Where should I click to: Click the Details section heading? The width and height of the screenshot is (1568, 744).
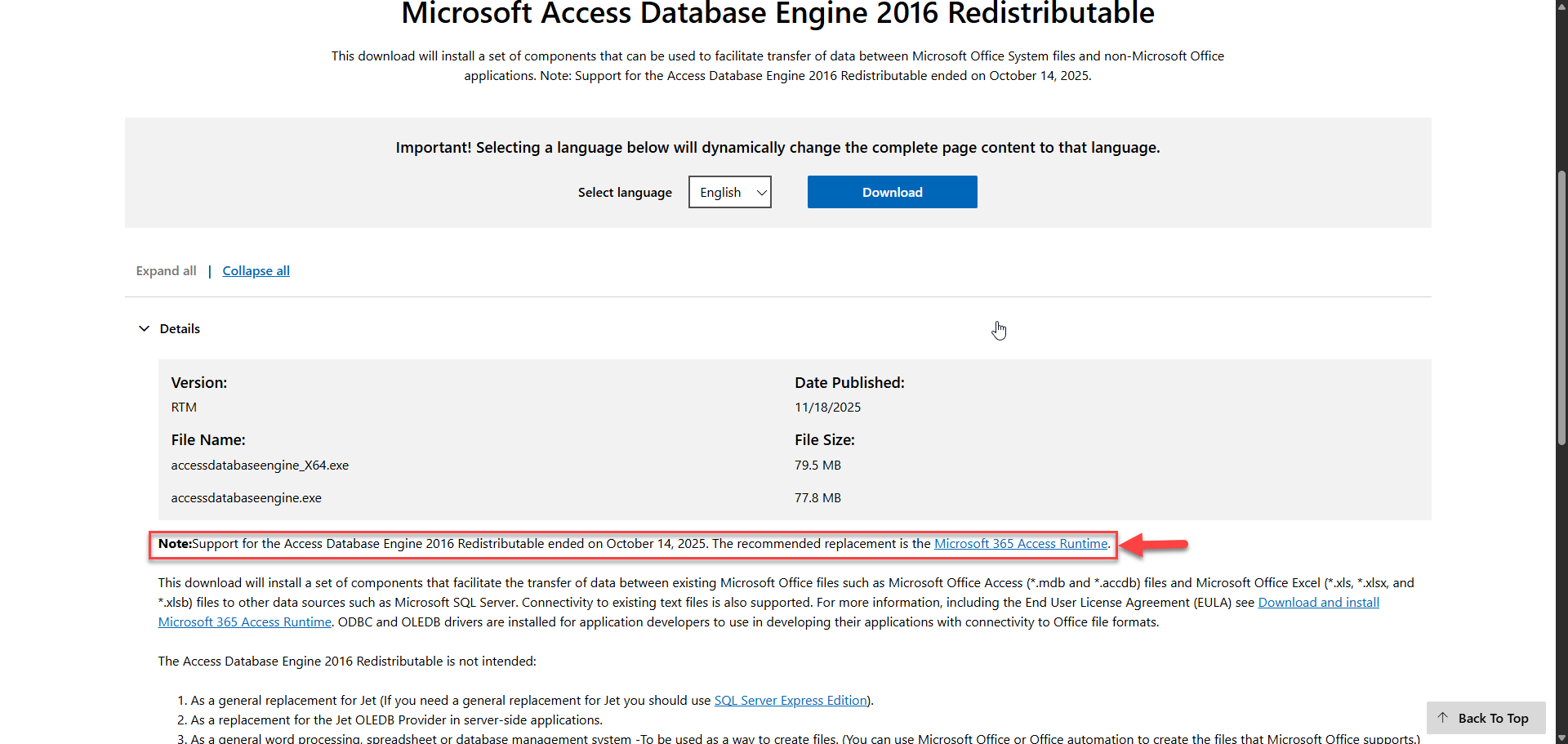pyautogui.click(x=180, y=328)
